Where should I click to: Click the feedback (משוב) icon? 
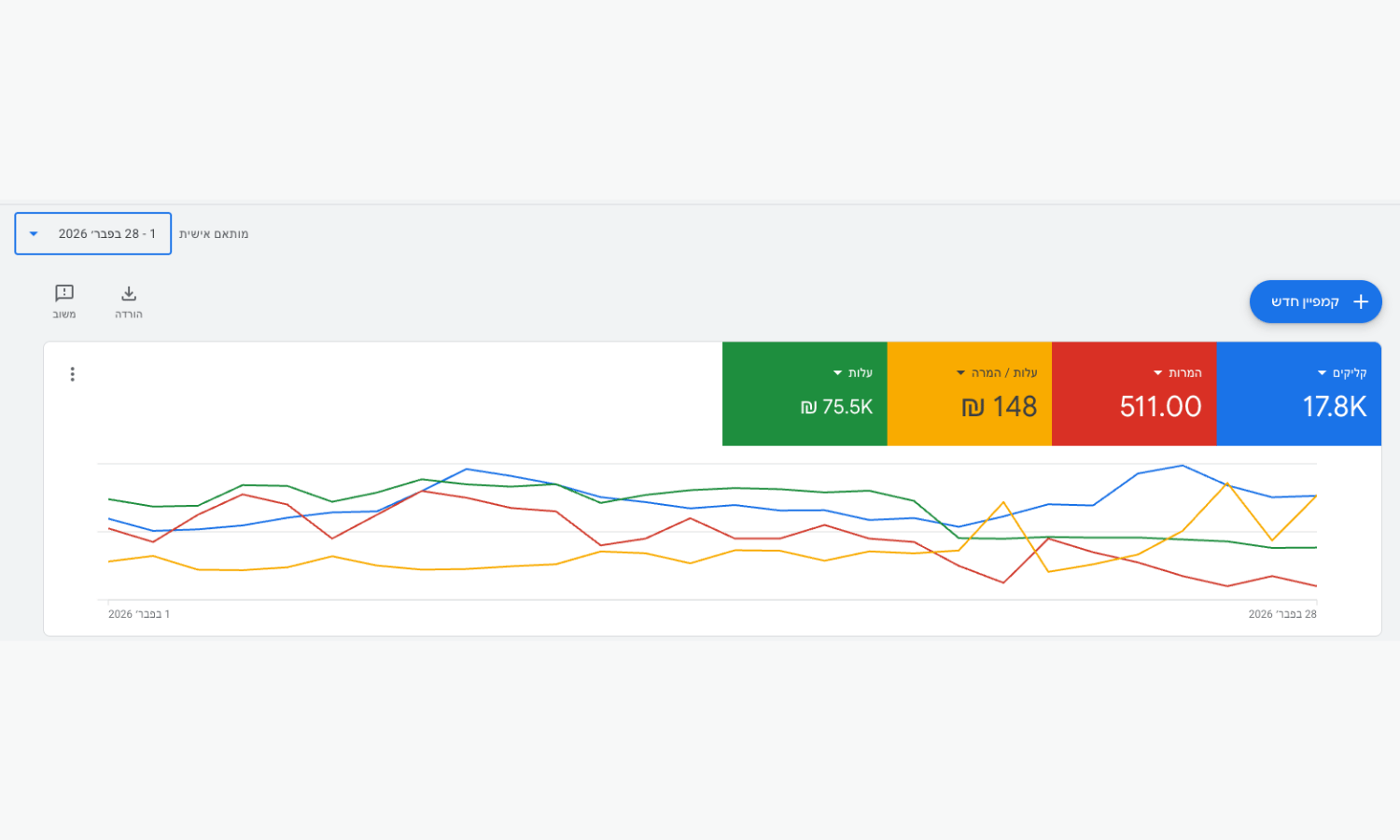[64, 293]
